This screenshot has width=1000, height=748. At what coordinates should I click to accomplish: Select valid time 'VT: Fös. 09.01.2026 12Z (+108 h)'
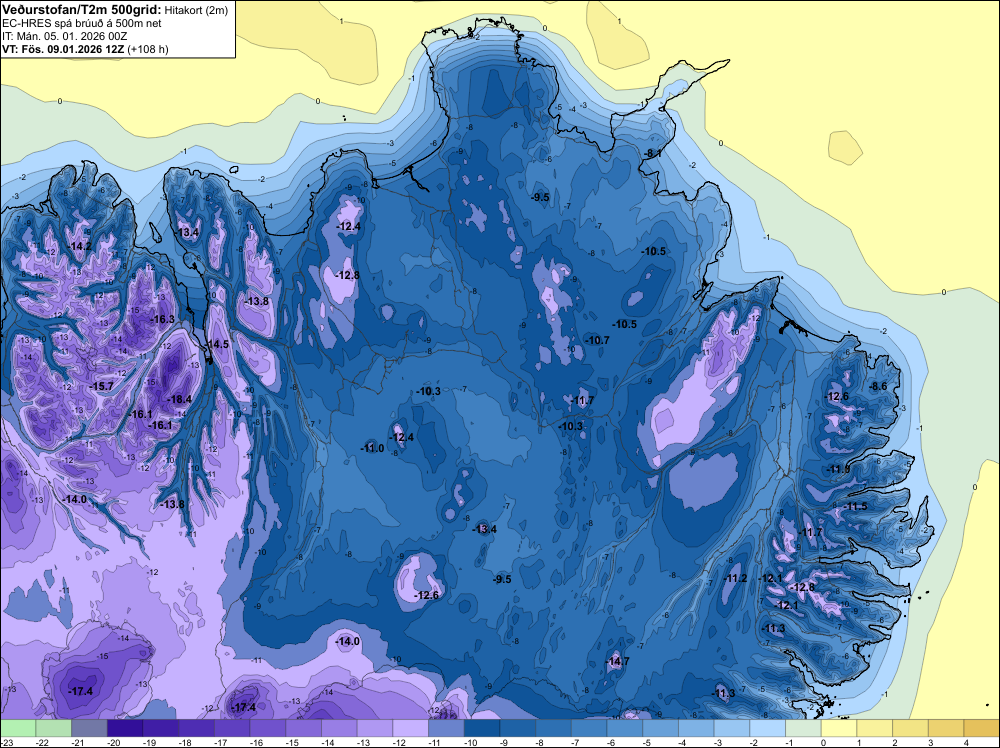[x=85, y=49]
